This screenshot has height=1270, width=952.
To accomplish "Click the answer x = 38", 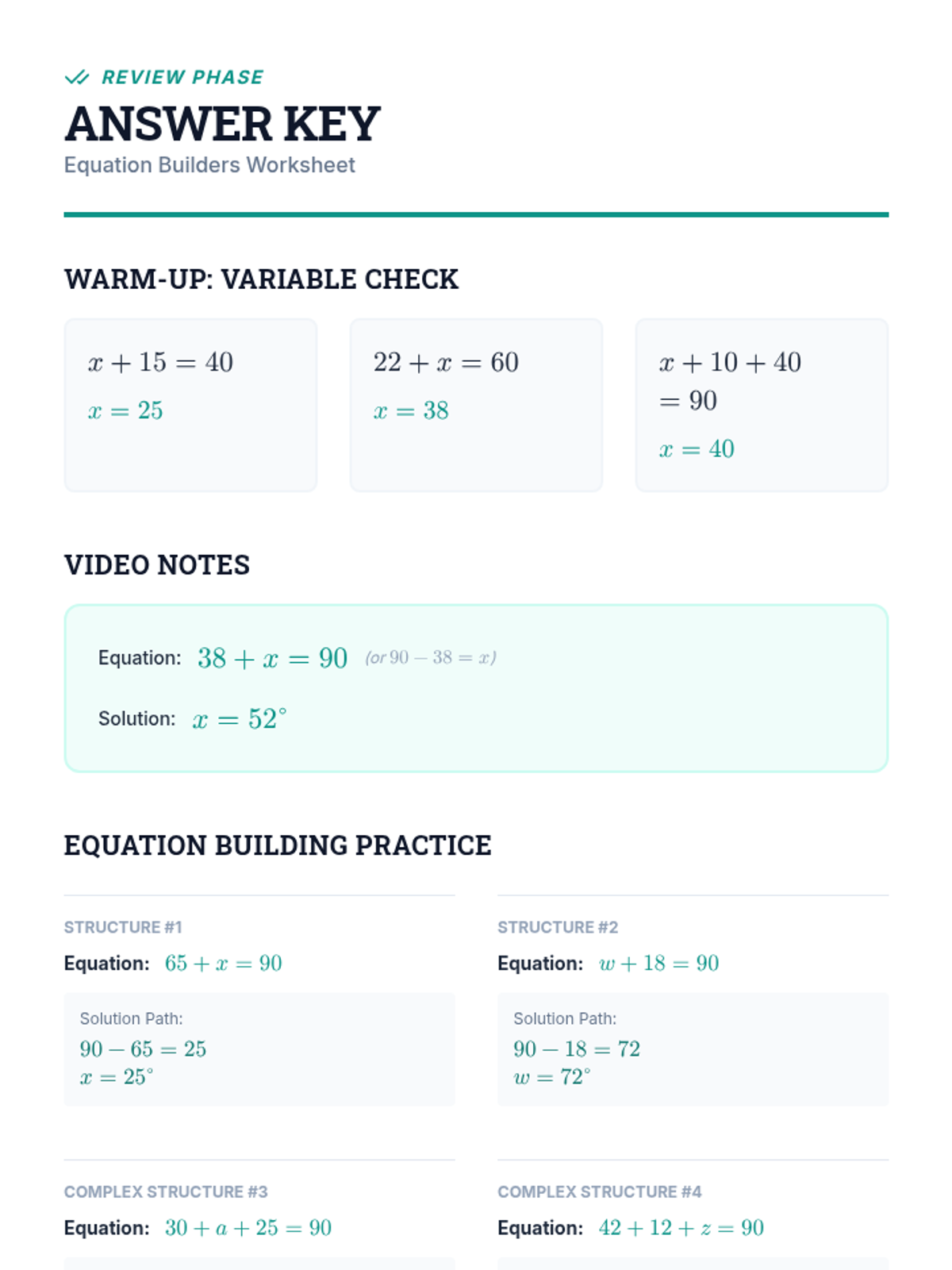I will [x=411, y=410].
